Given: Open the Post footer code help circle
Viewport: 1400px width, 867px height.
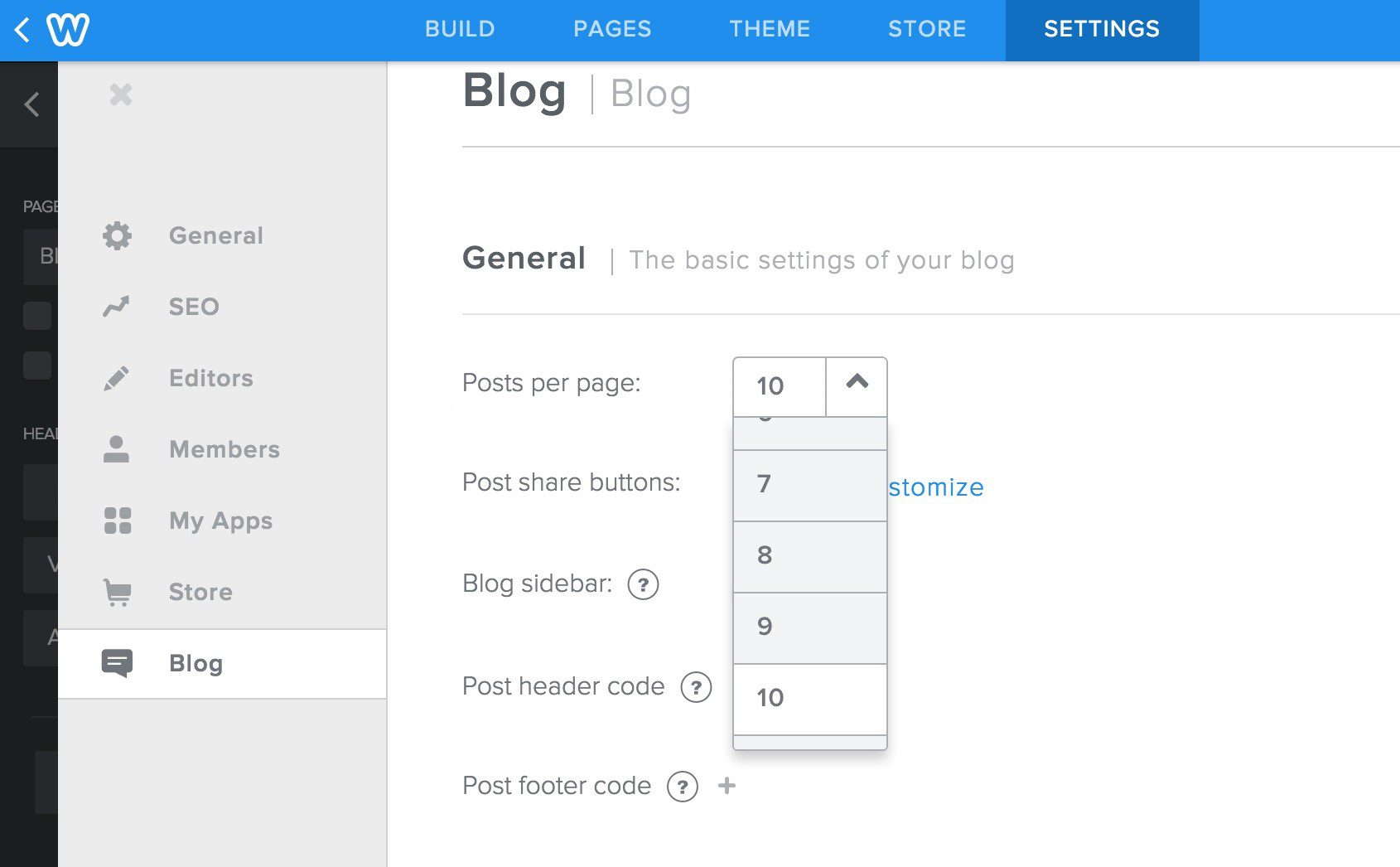Looking at the screenshot, I should [x=682, y=787].
